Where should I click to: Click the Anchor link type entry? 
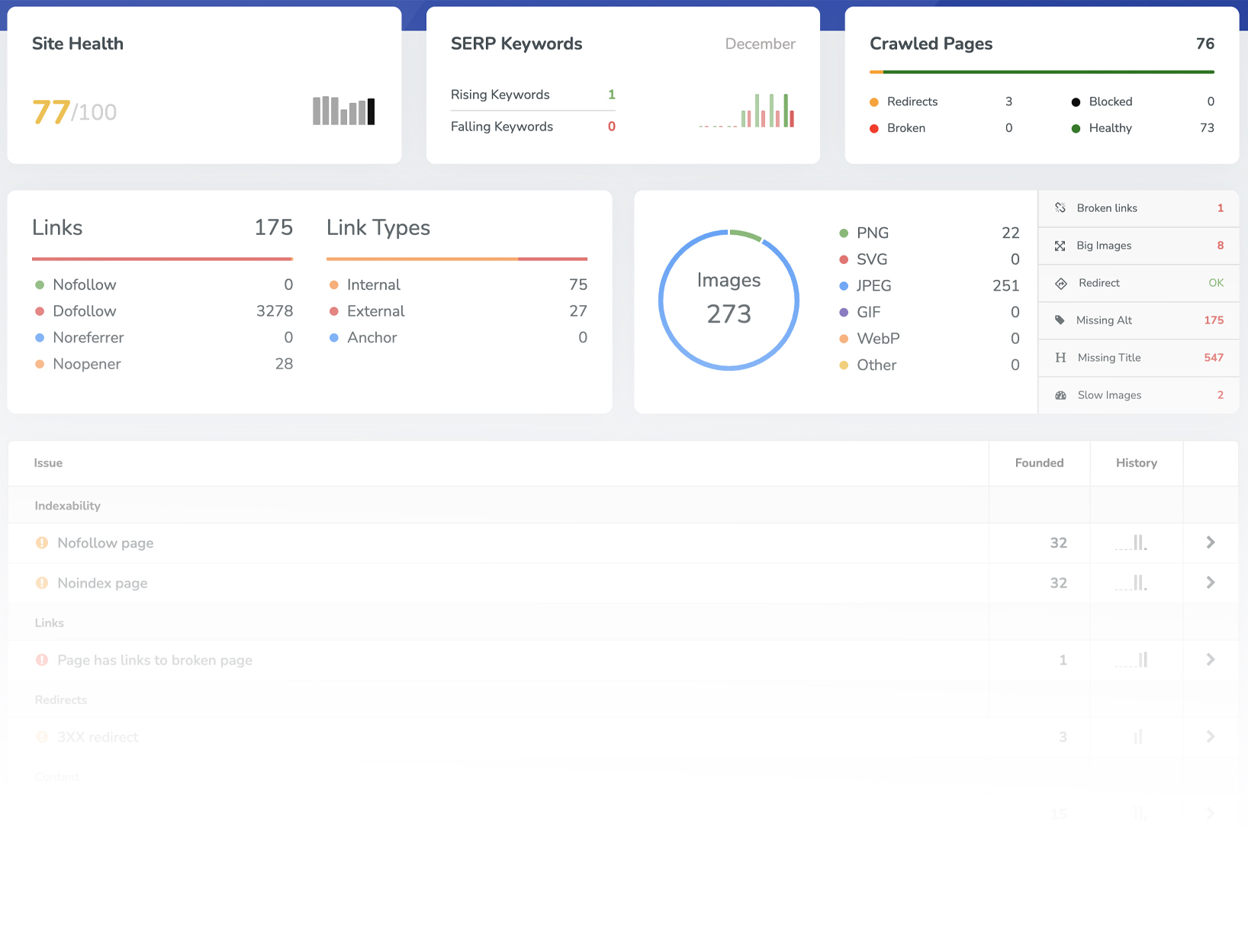(x=458, y=337)
